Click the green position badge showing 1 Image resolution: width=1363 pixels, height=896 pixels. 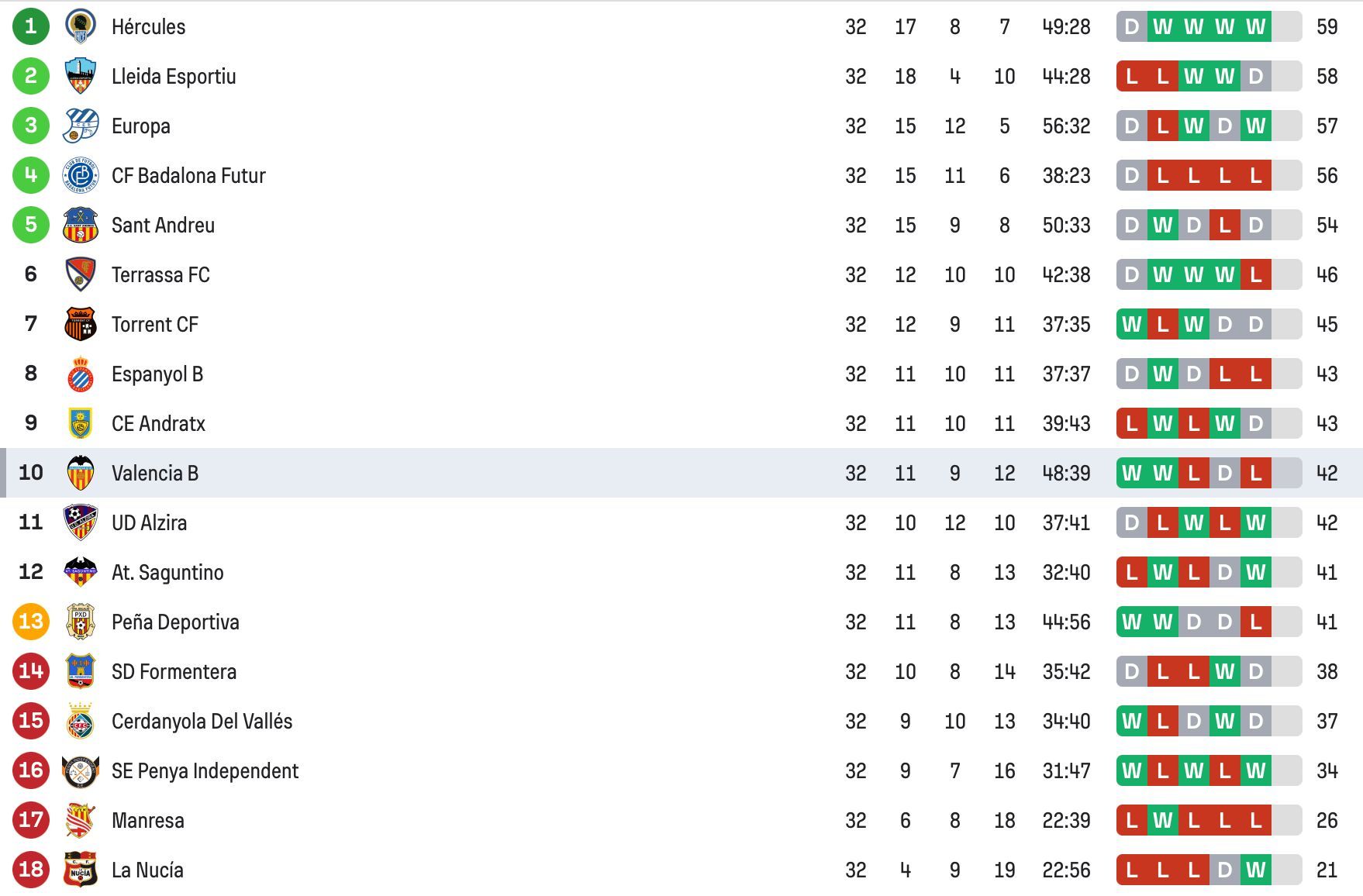point(29,26)
